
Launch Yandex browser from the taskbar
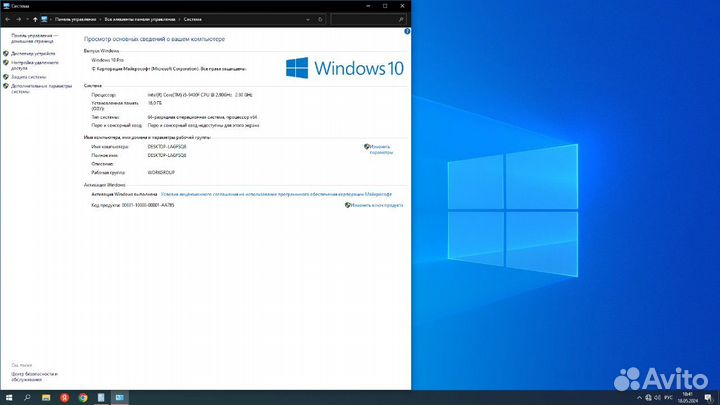[64, 398]
